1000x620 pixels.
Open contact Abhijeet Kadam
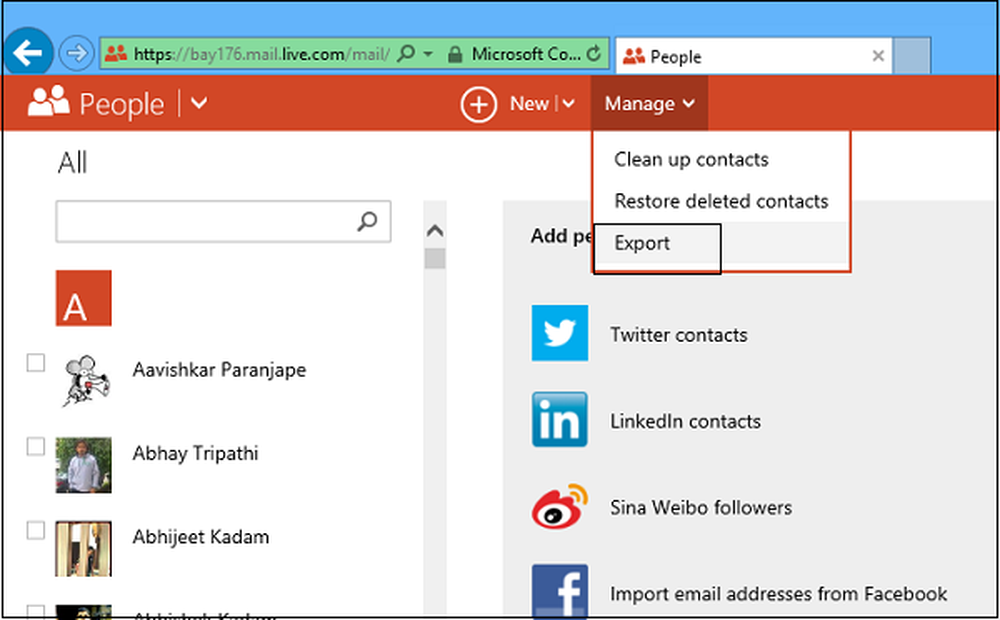click(x=201, y=537)
